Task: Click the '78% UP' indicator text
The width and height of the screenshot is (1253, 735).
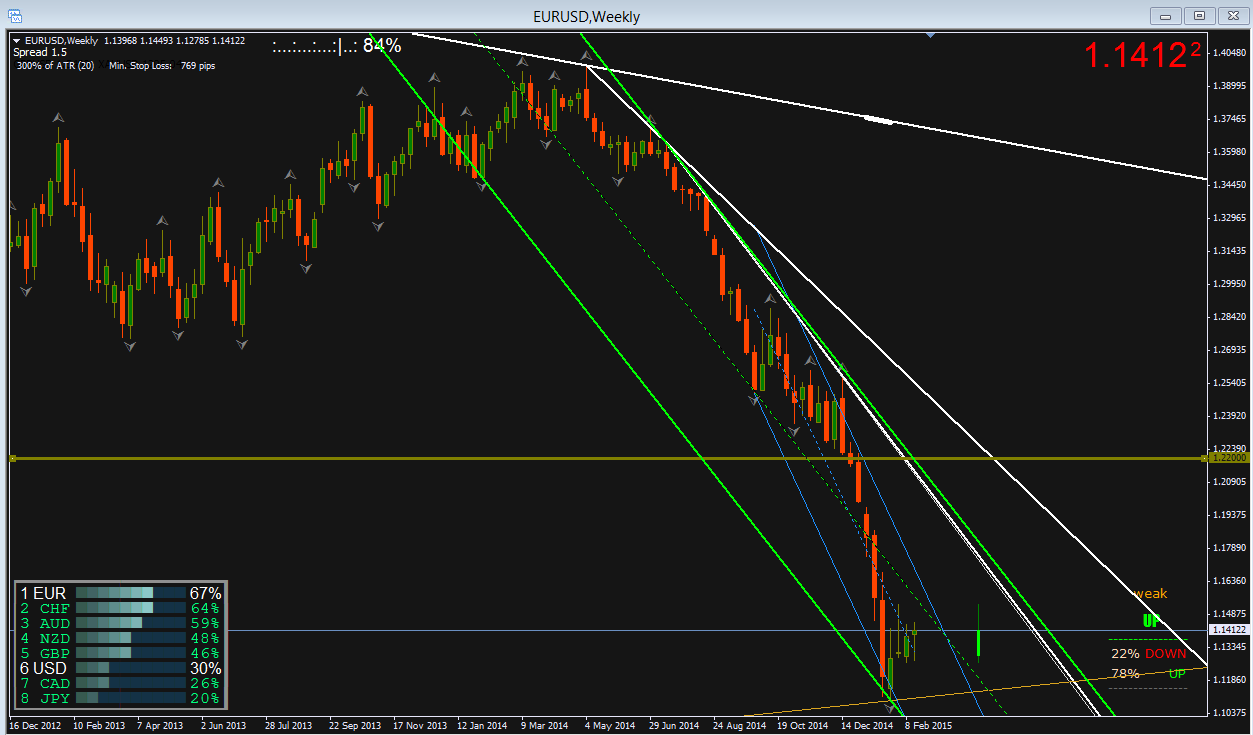Action: pyautogui.click(x=1148, y=674)
